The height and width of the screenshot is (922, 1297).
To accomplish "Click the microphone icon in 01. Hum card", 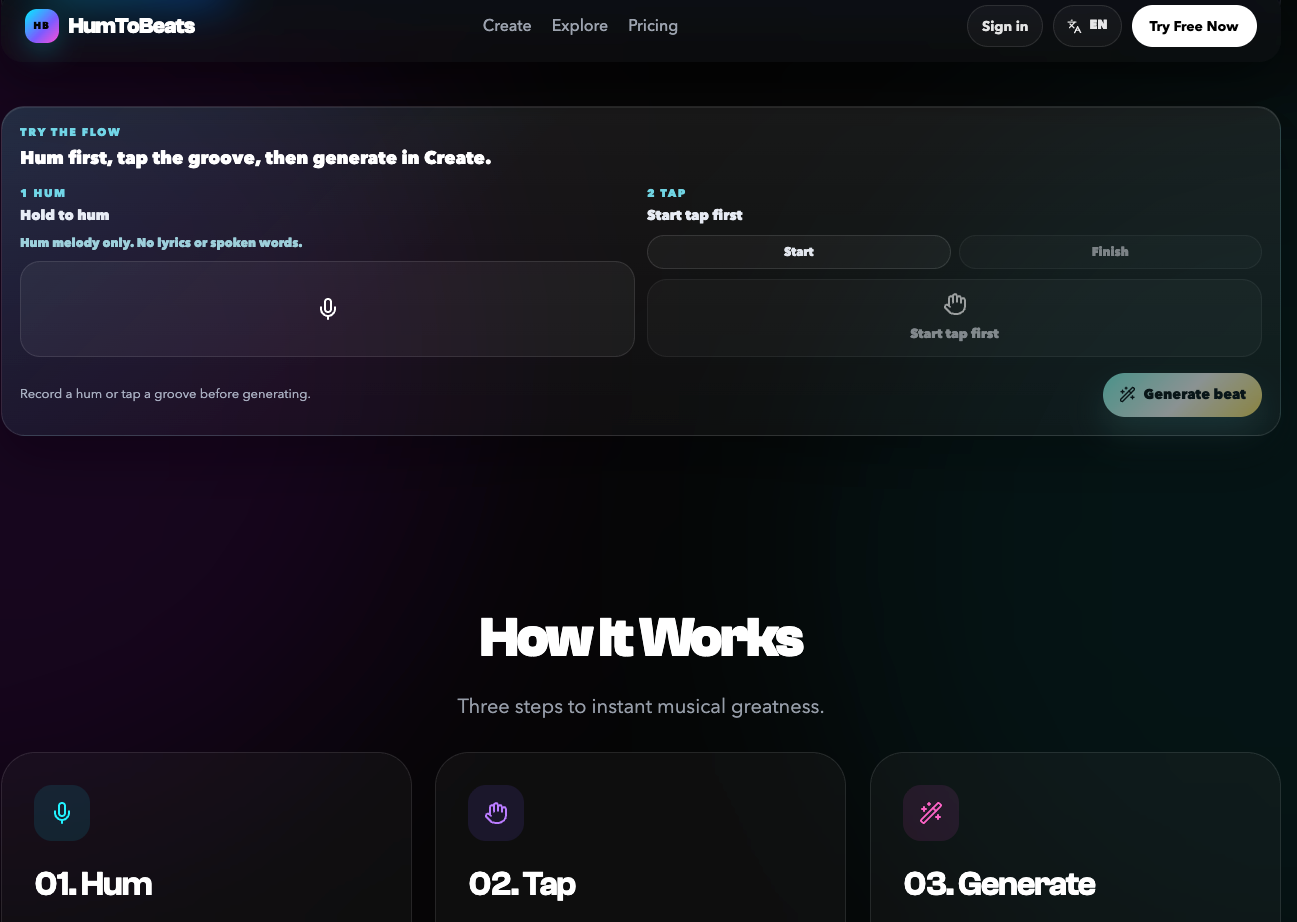I will click(62, 813).
